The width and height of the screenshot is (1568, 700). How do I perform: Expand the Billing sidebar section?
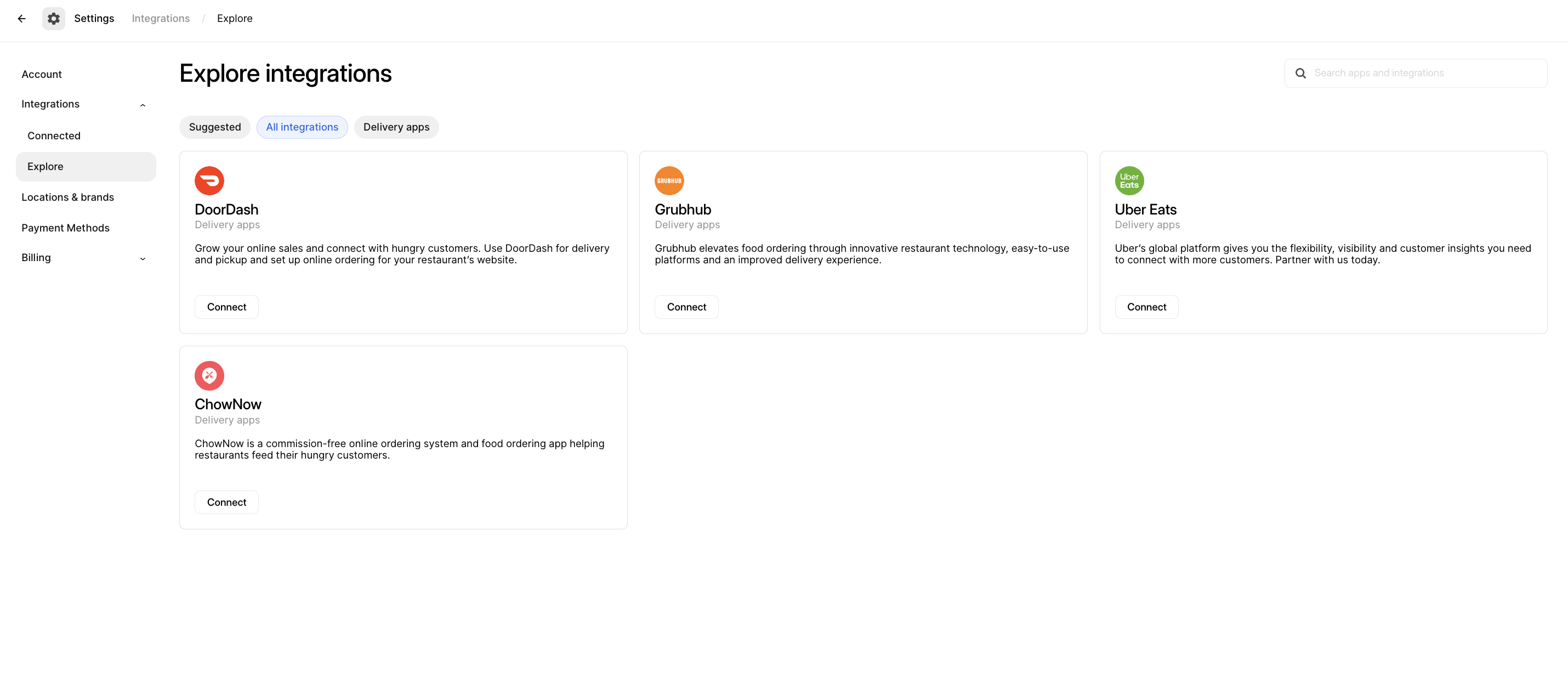point(143,258)
